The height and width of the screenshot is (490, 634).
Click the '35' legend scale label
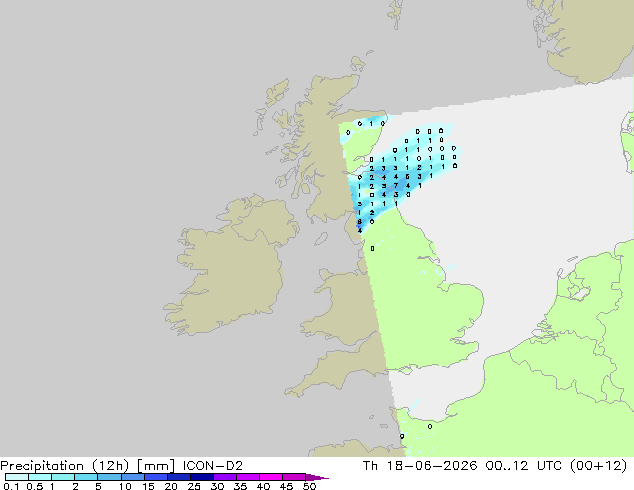[x=240, y=486]
